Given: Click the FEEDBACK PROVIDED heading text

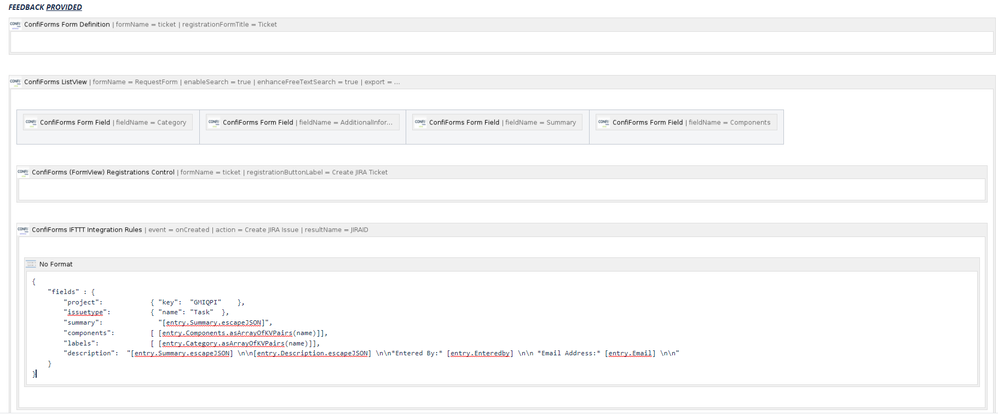Looking at the screenshot, I should click(x=45, y=7).
